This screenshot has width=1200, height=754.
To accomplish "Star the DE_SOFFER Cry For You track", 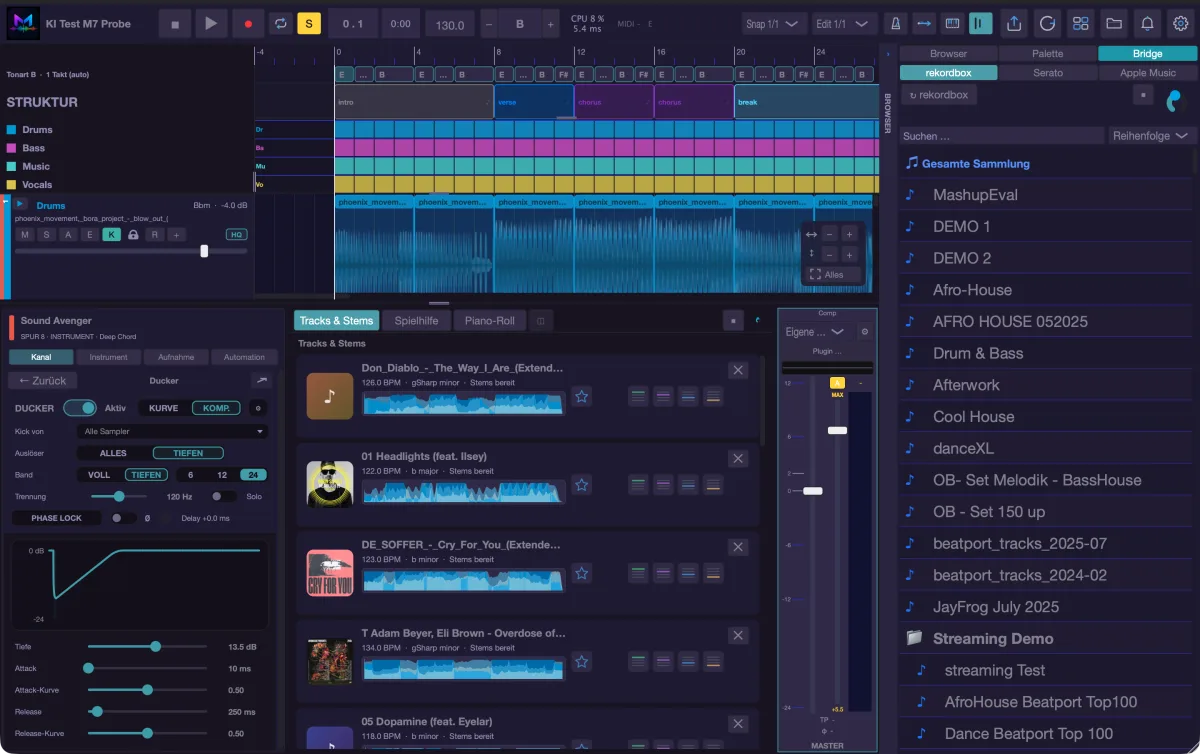I will click(x=581, y=573).
